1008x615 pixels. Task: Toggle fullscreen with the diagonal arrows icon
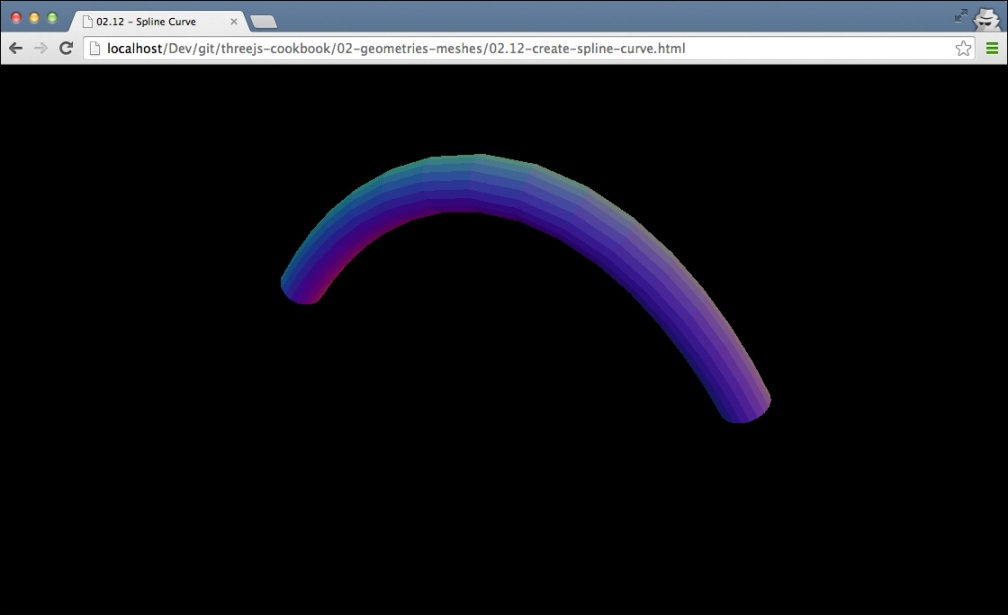960,15
